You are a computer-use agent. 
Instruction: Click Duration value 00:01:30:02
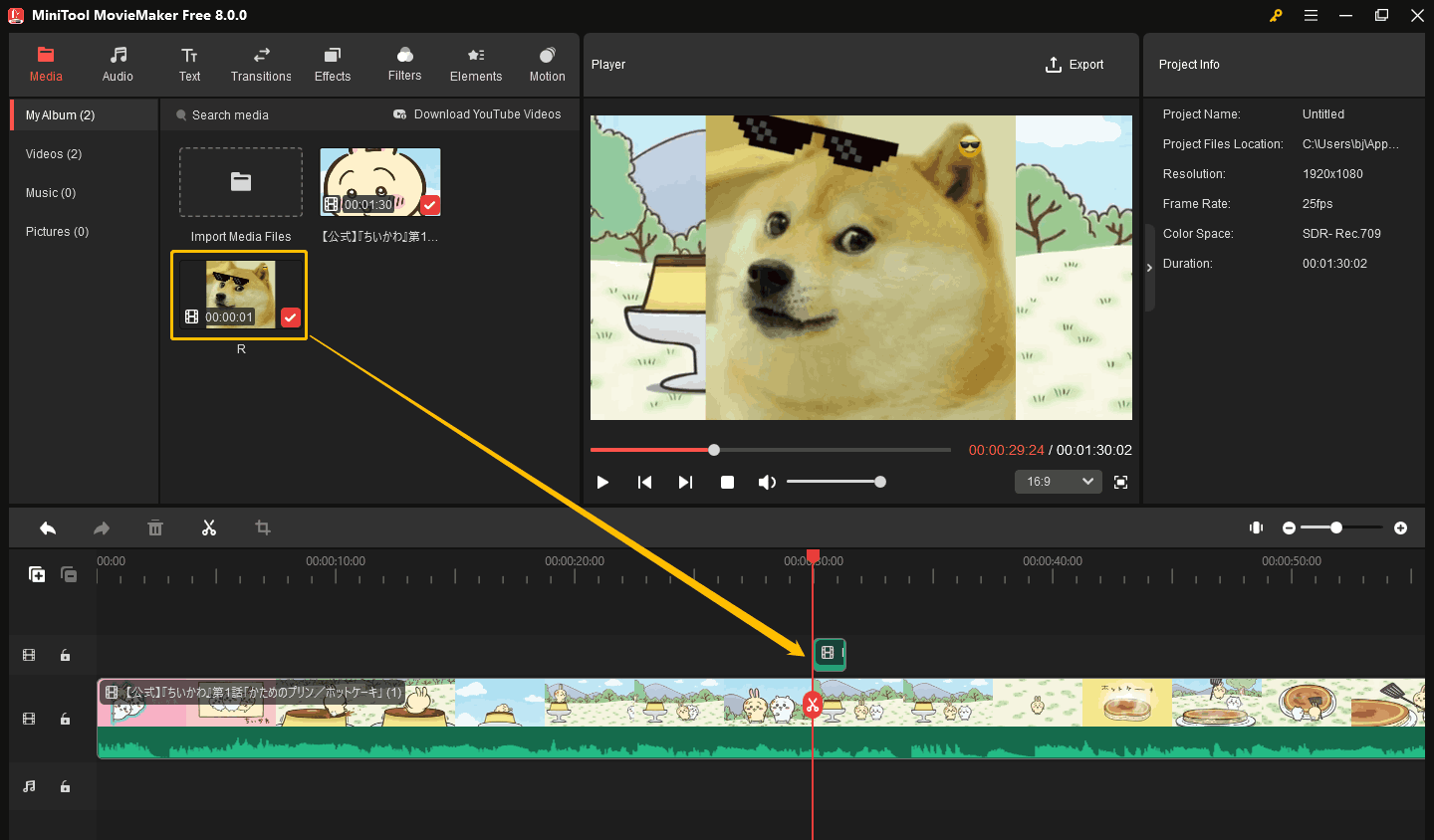coord(1334,264)
